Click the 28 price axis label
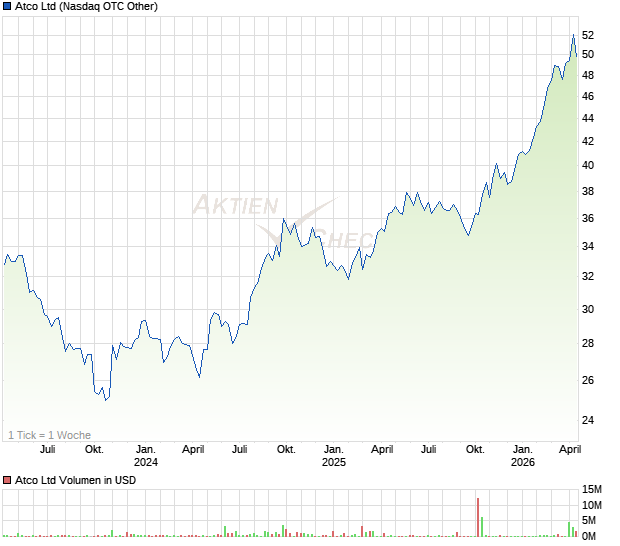 coord(588,343)
